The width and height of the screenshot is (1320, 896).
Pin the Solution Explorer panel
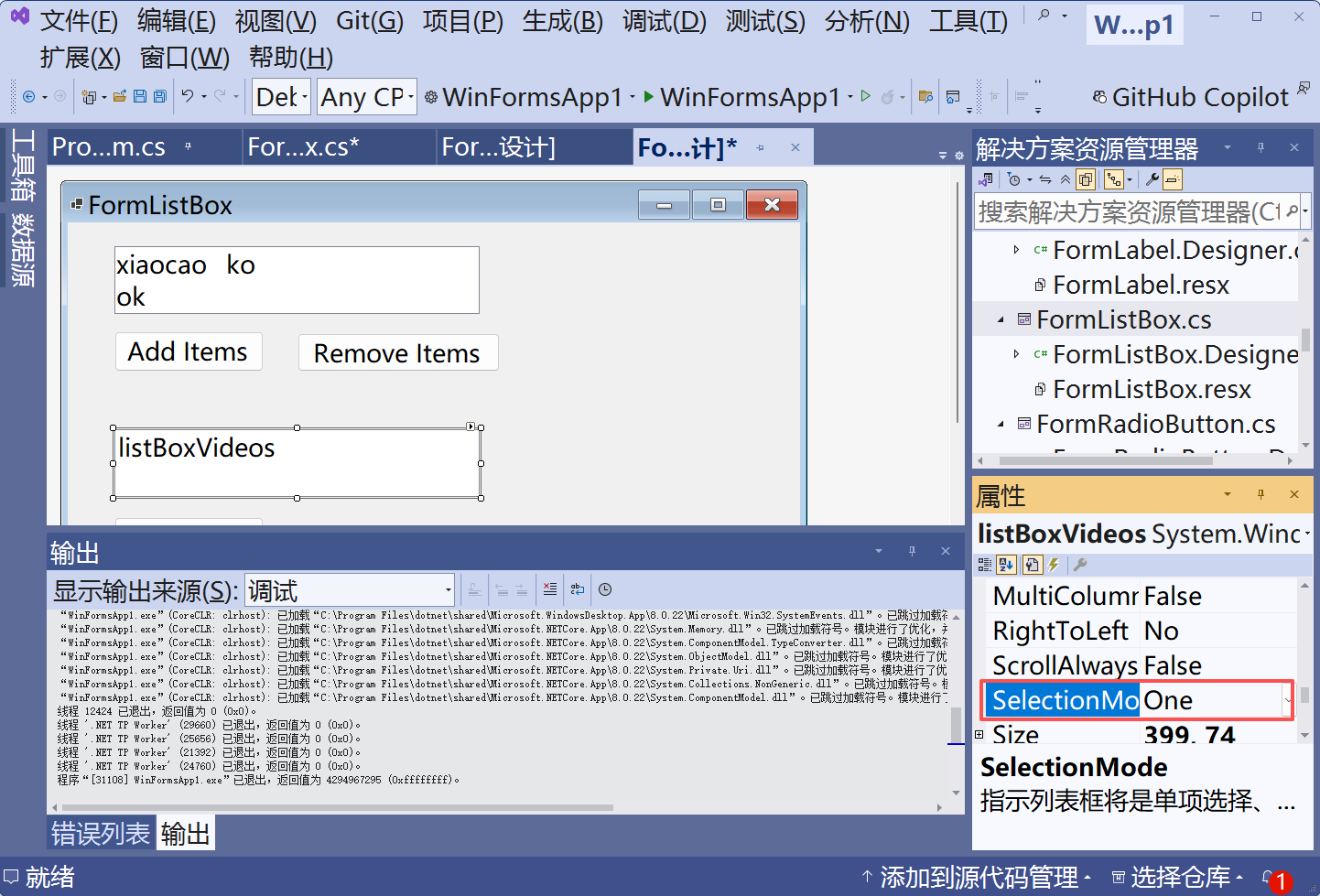click(x=1260, y=147)
